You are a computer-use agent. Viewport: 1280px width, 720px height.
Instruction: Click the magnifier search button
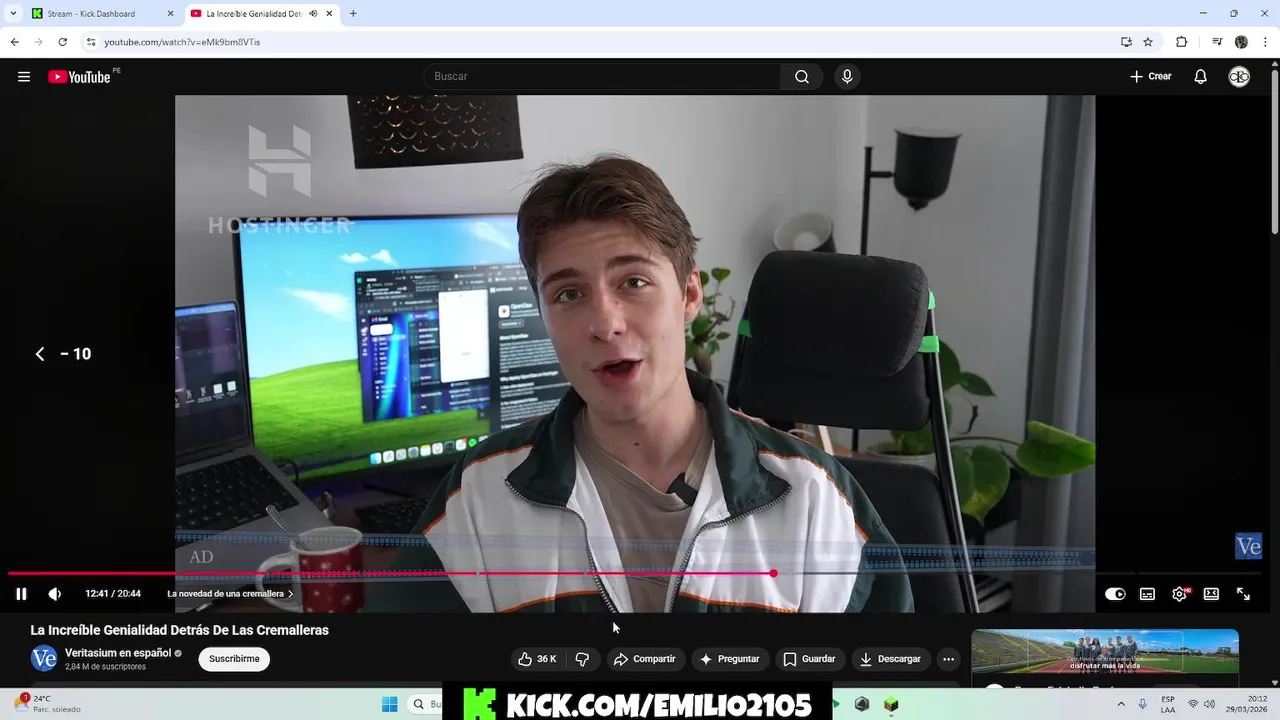click(802, 77)
